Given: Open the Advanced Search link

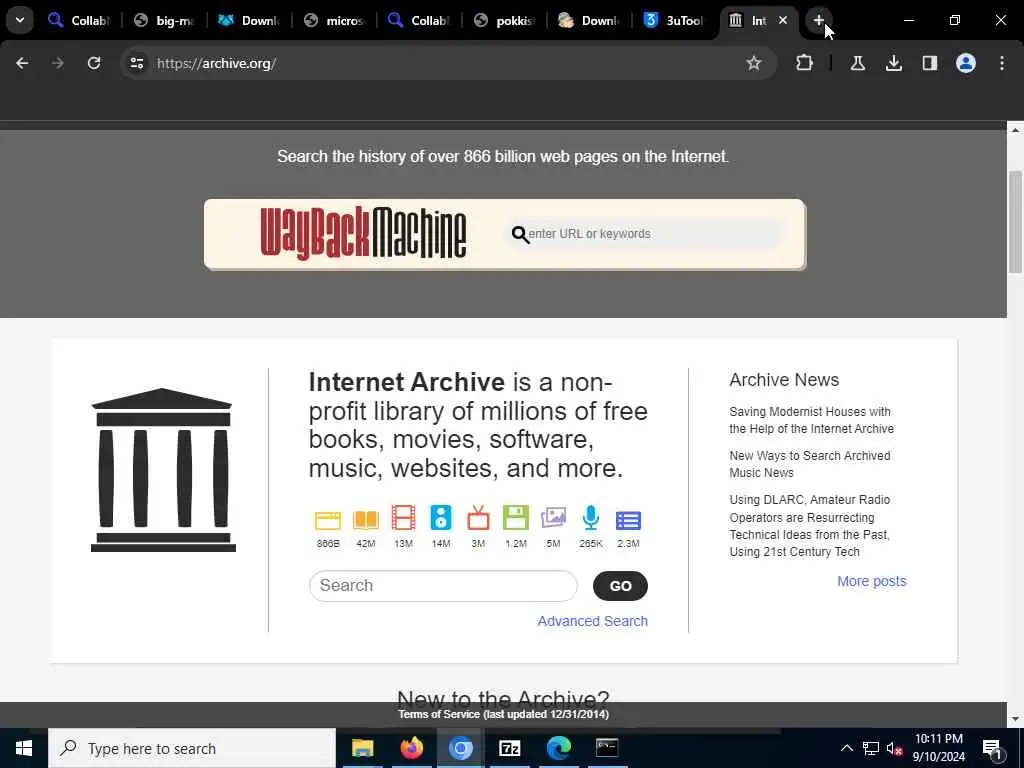Looking at the screenshot, I should click(592, 621).
